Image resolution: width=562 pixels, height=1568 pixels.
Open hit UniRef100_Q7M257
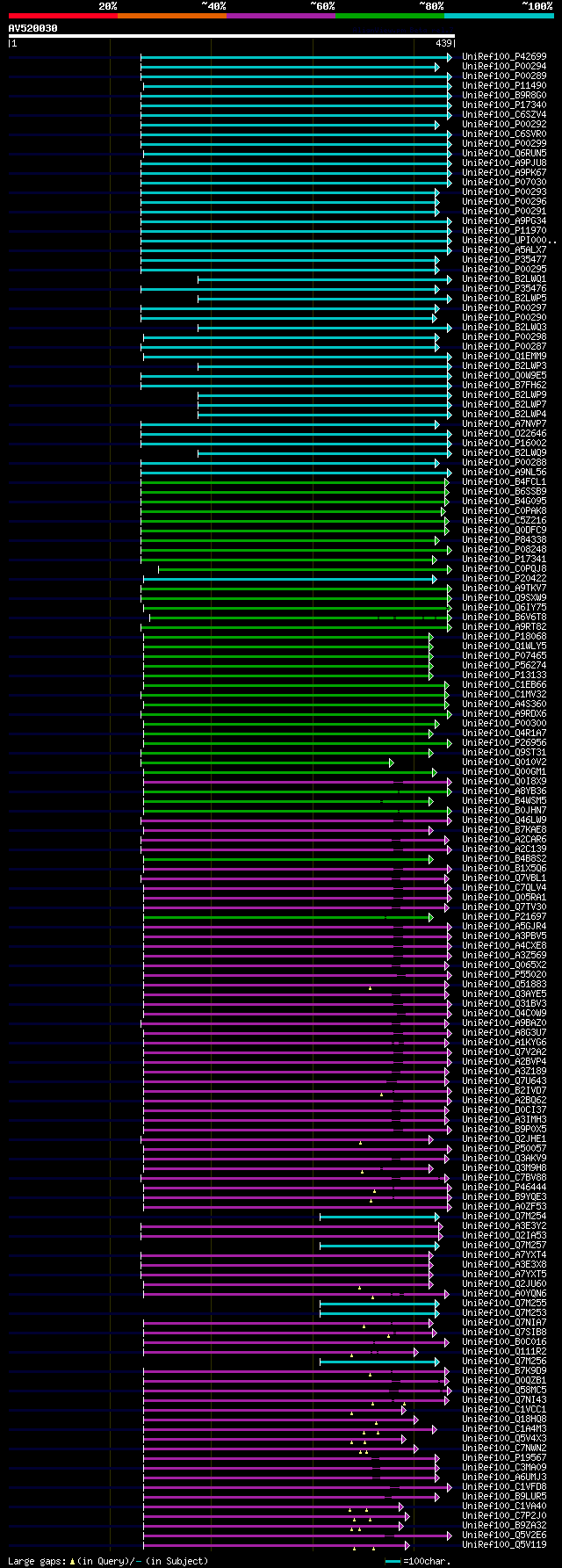[x=504, y=1246]
